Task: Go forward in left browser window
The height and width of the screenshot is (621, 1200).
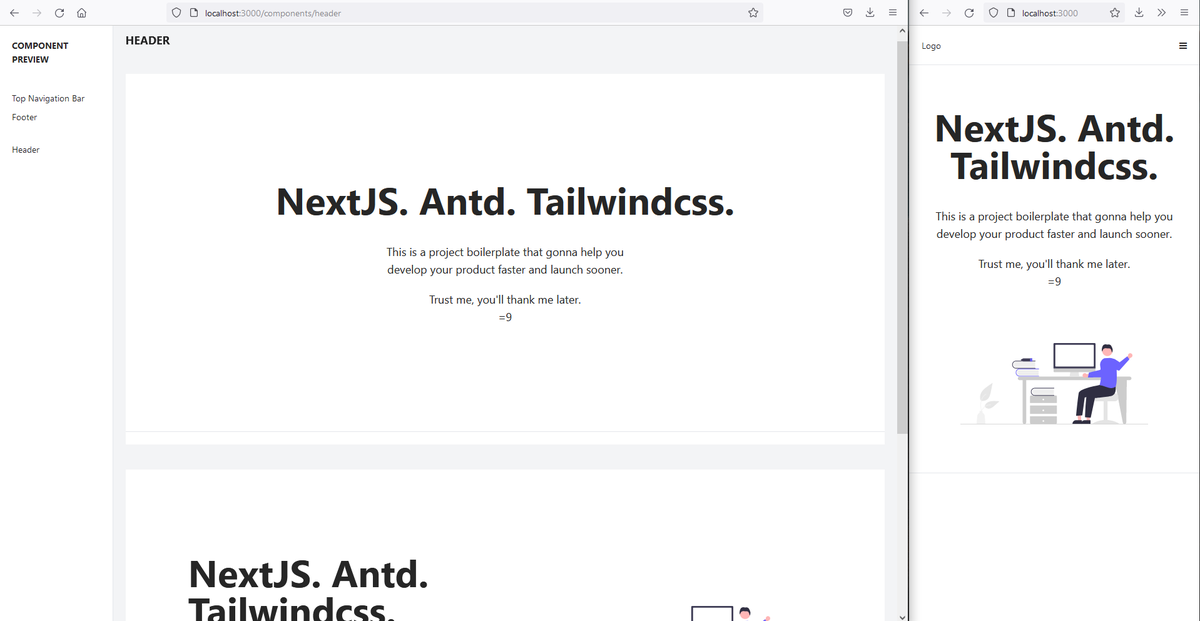Action: [x=37, y=13]
